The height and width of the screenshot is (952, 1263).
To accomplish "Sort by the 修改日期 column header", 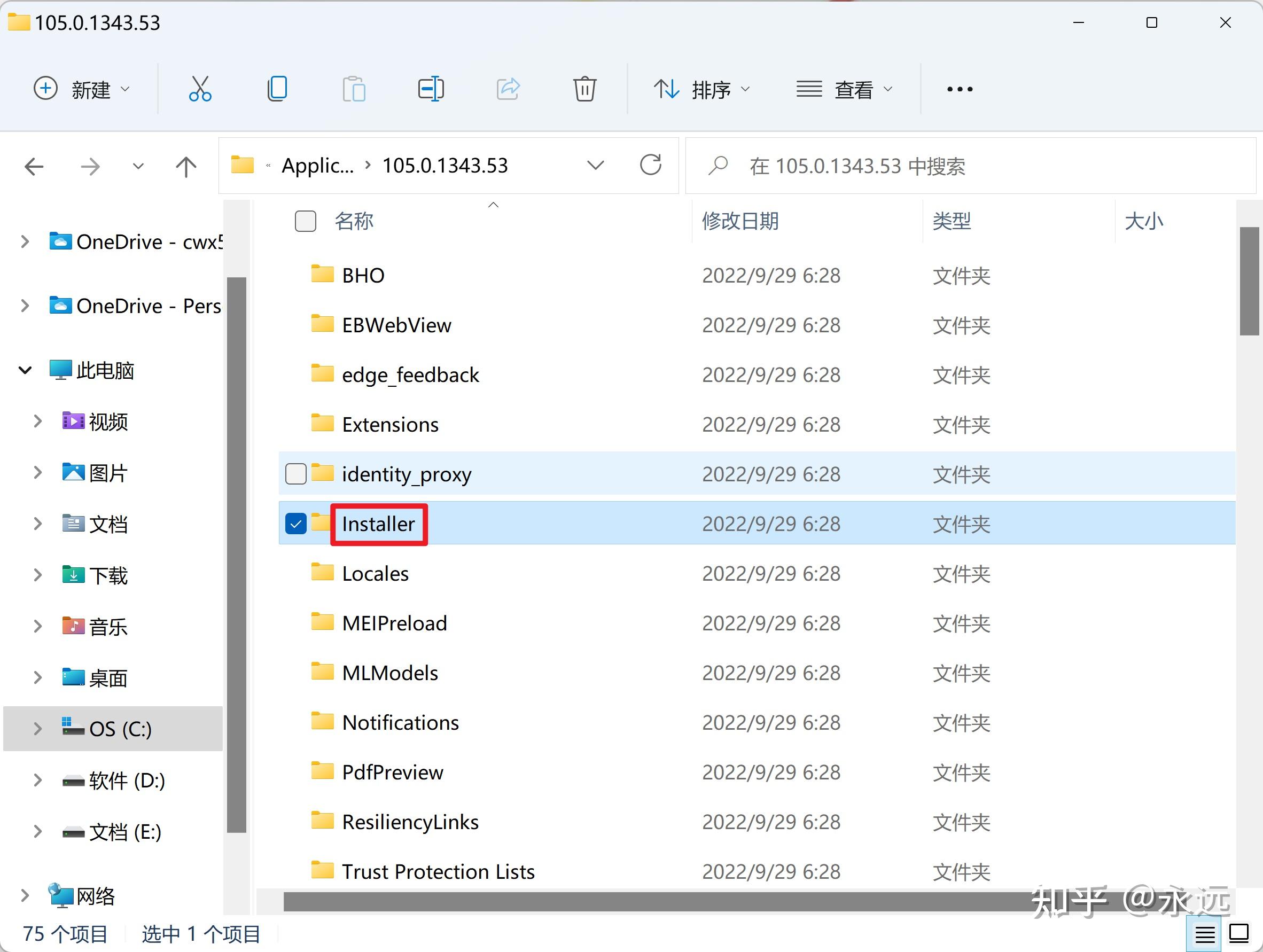I will pyautogui.click(x=740, y=221).
